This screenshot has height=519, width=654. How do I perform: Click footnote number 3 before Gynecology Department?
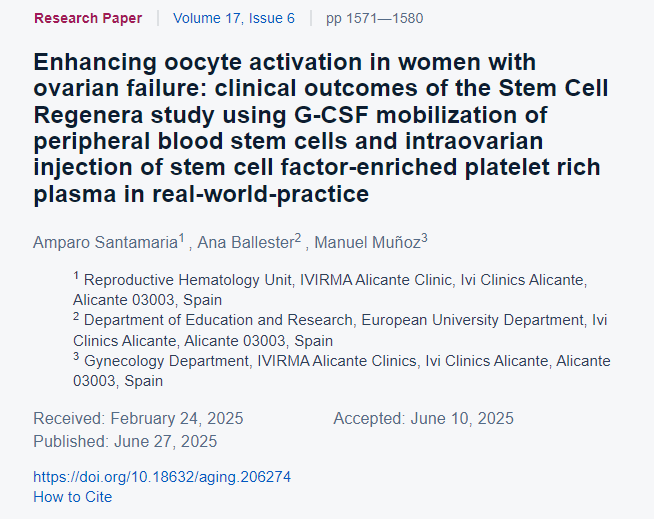point(76,357)
